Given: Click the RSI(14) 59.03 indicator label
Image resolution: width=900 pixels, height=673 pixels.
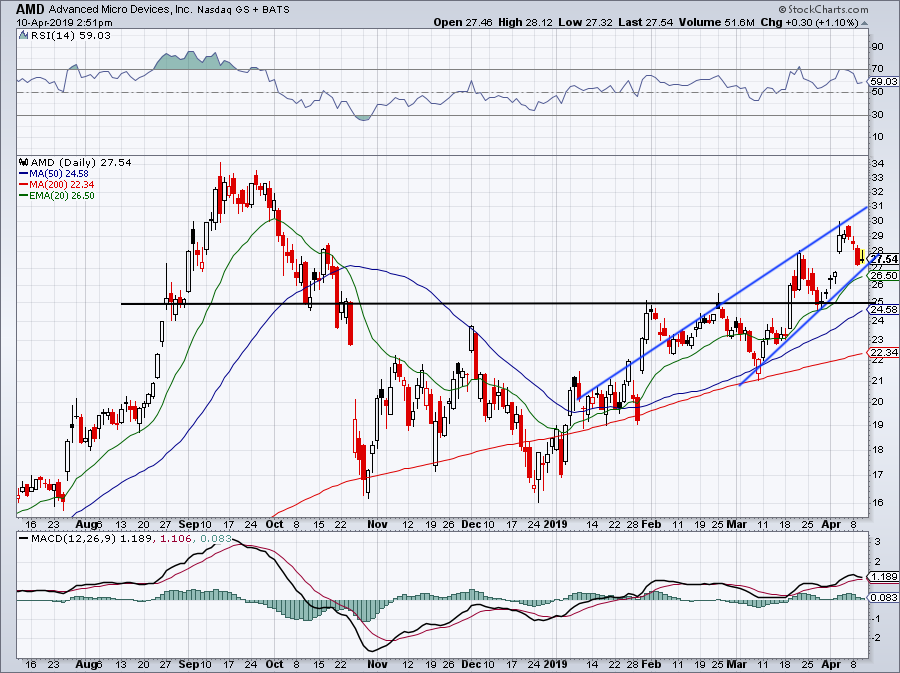Looking at the screenshot, I should click(71, 35).
